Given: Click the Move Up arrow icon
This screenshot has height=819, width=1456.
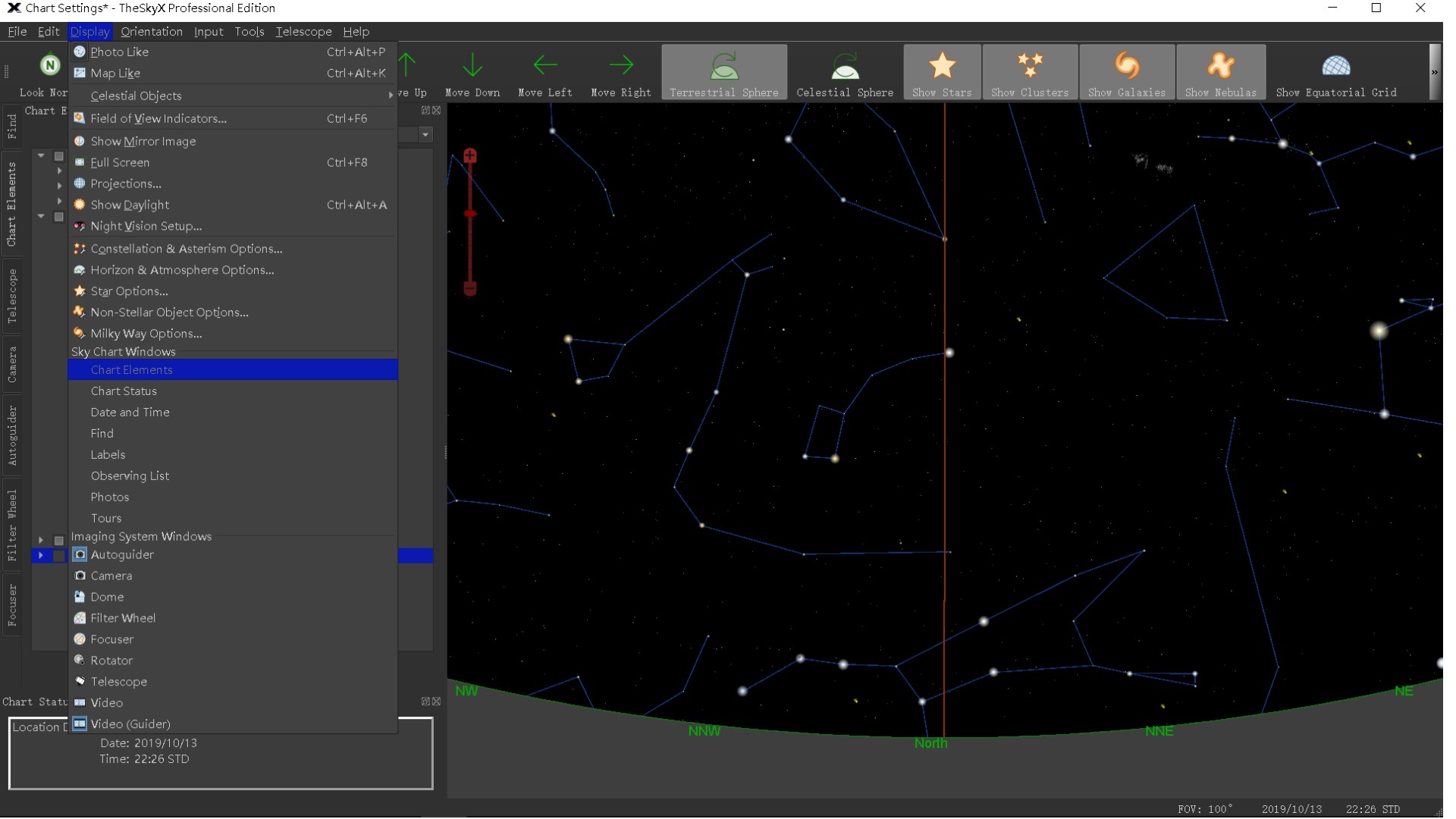Looking at the screenshot, I should click(x=408, y=65).
